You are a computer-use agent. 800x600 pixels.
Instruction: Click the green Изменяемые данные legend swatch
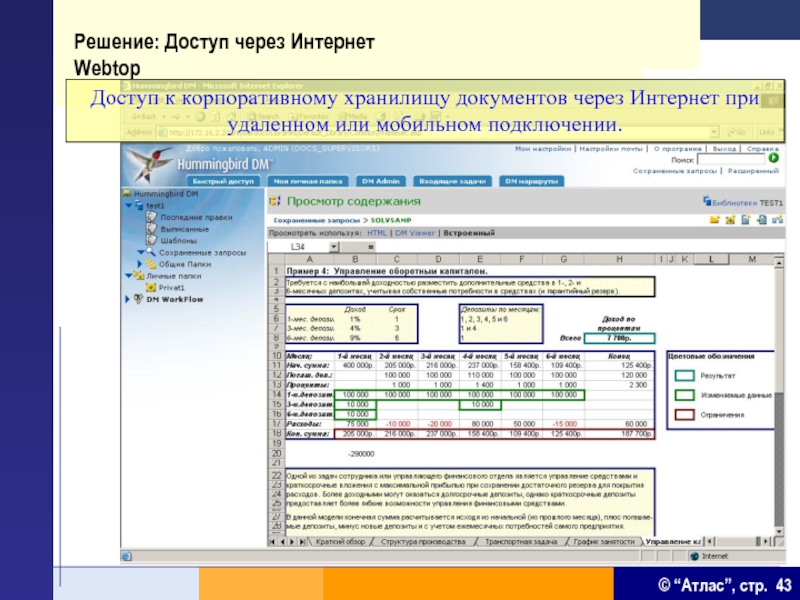coord(684,395)
